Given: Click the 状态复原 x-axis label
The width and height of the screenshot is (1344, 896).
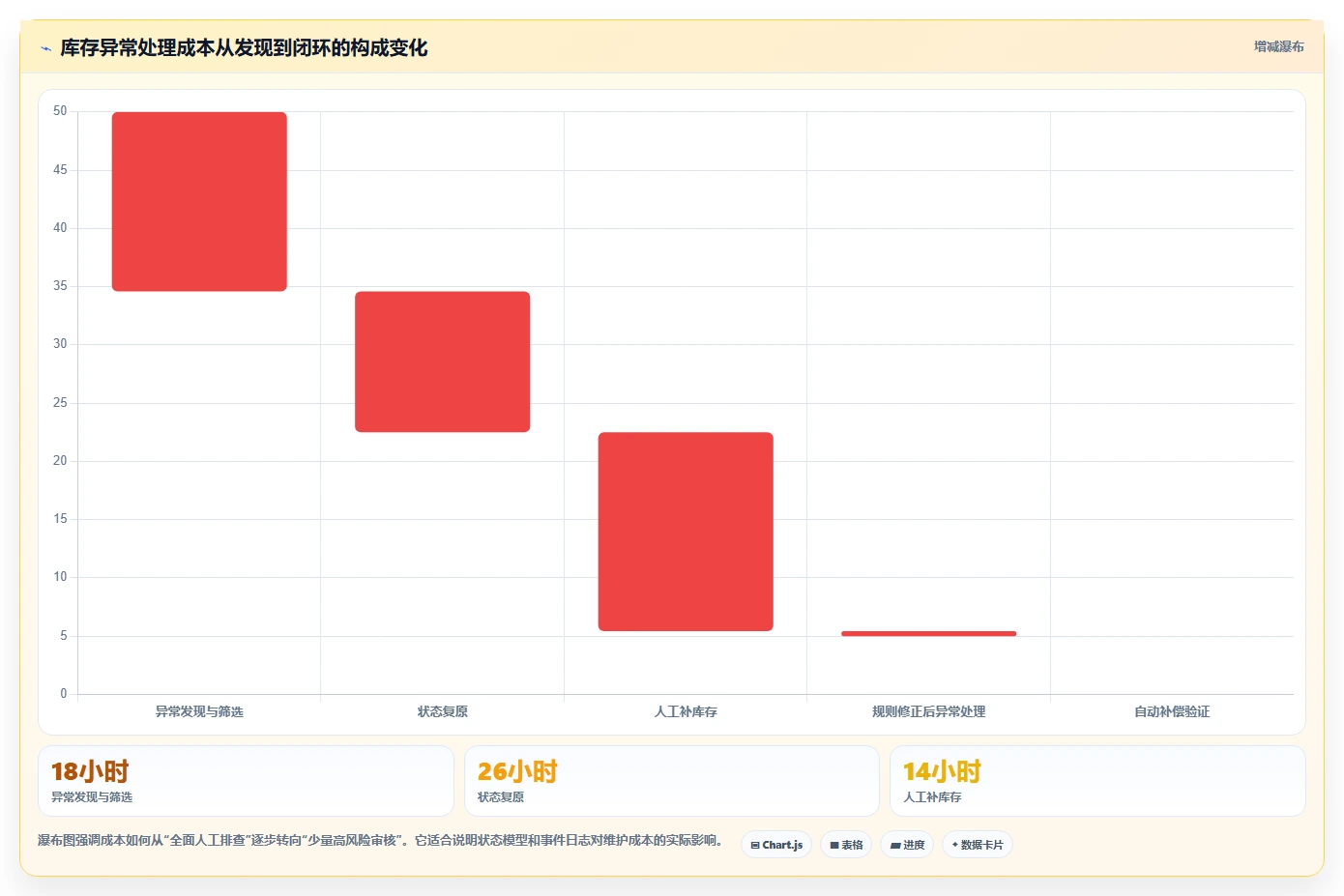Looking at the screenshot, I should [443, 711].
